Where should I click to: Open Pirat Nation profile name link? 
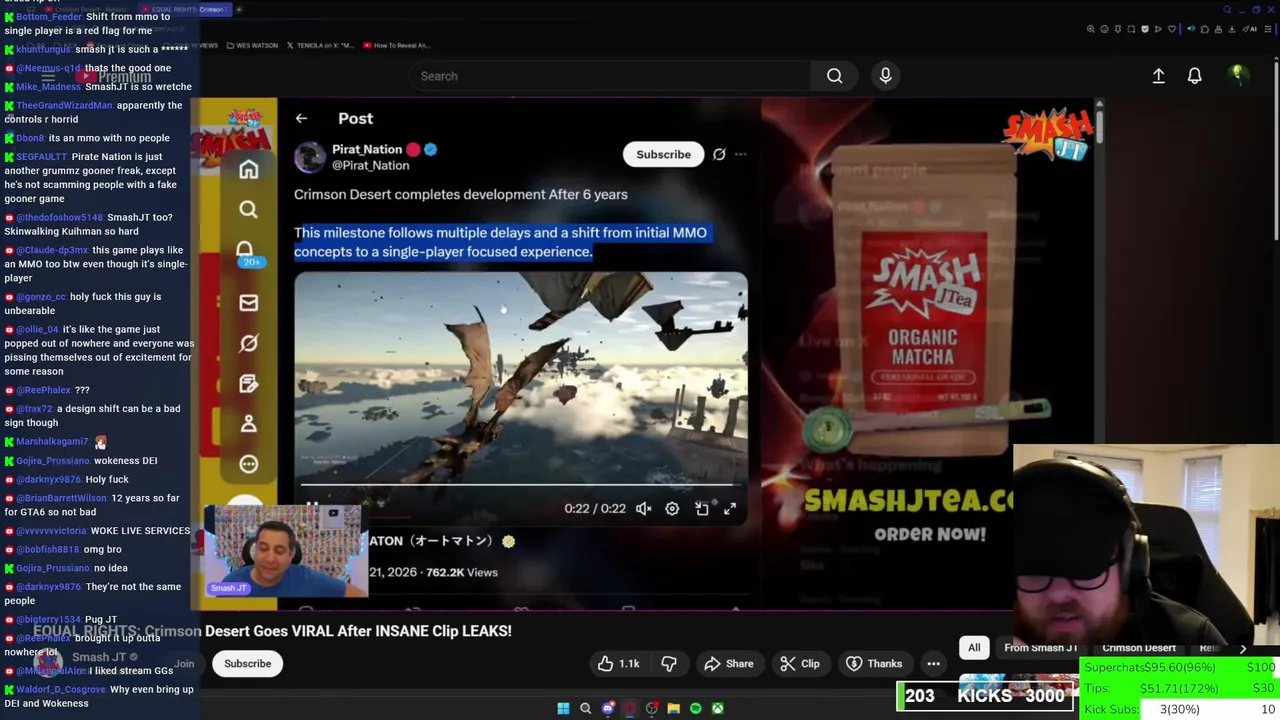tap(367, 149)
